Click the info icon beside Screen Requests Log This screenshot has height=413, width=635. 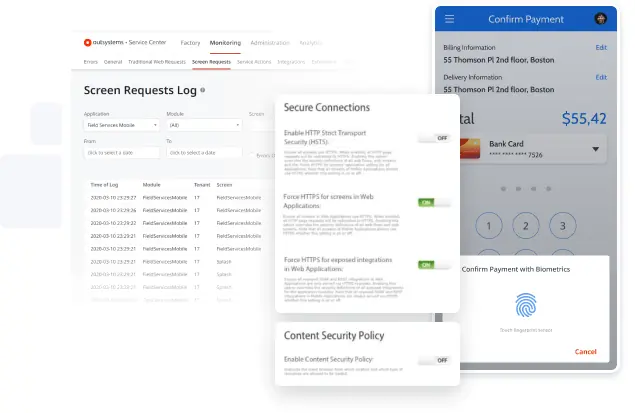202,90
